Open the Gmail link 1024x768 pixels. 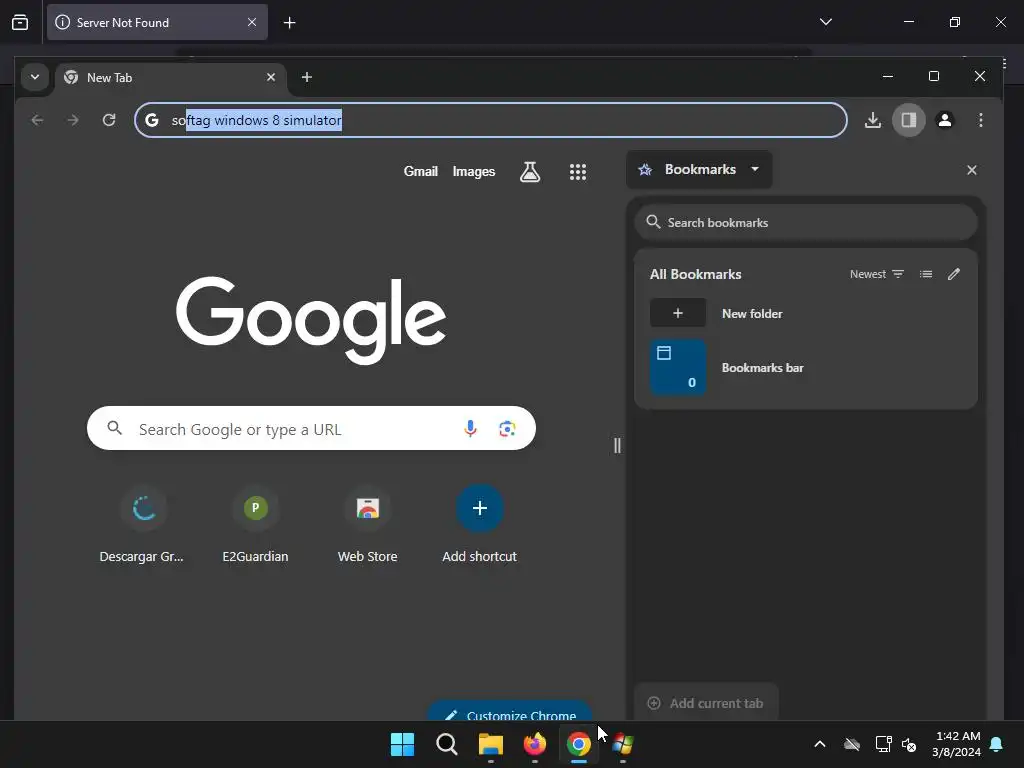point(421,172)
